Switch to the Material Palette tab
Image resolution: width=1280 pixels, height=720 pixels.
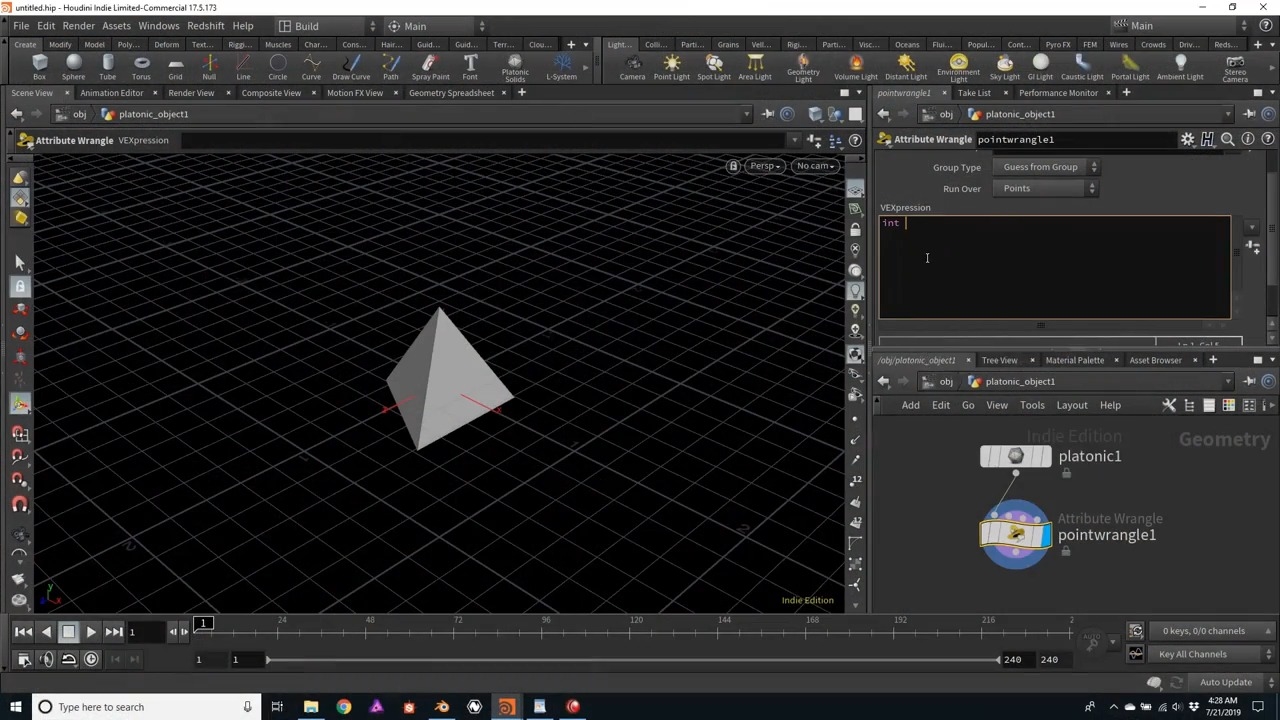pos(1074,360)
